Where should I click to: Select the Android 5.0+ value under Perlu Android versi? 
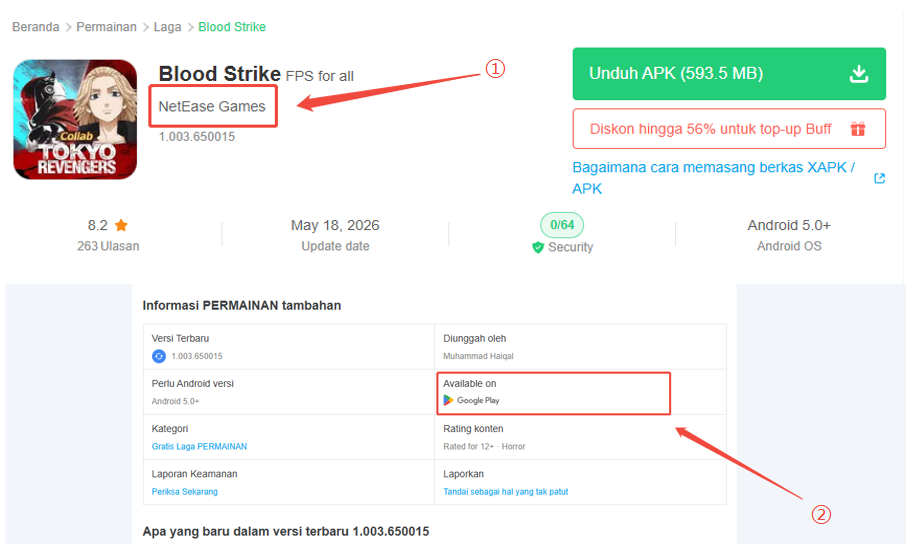[175, 401]
